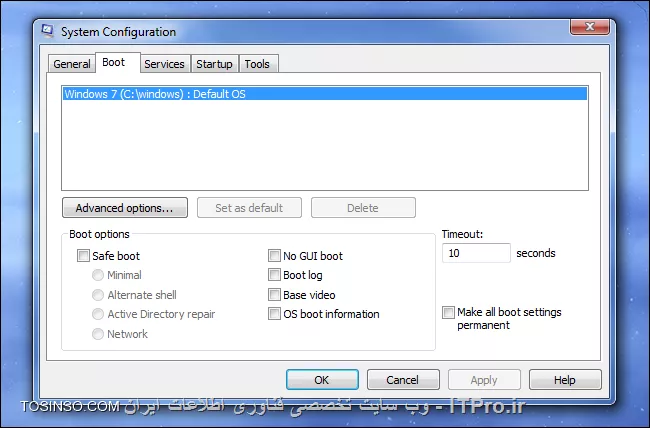
Task: Check Make all boot settings permanent
Action: (448, 312)
